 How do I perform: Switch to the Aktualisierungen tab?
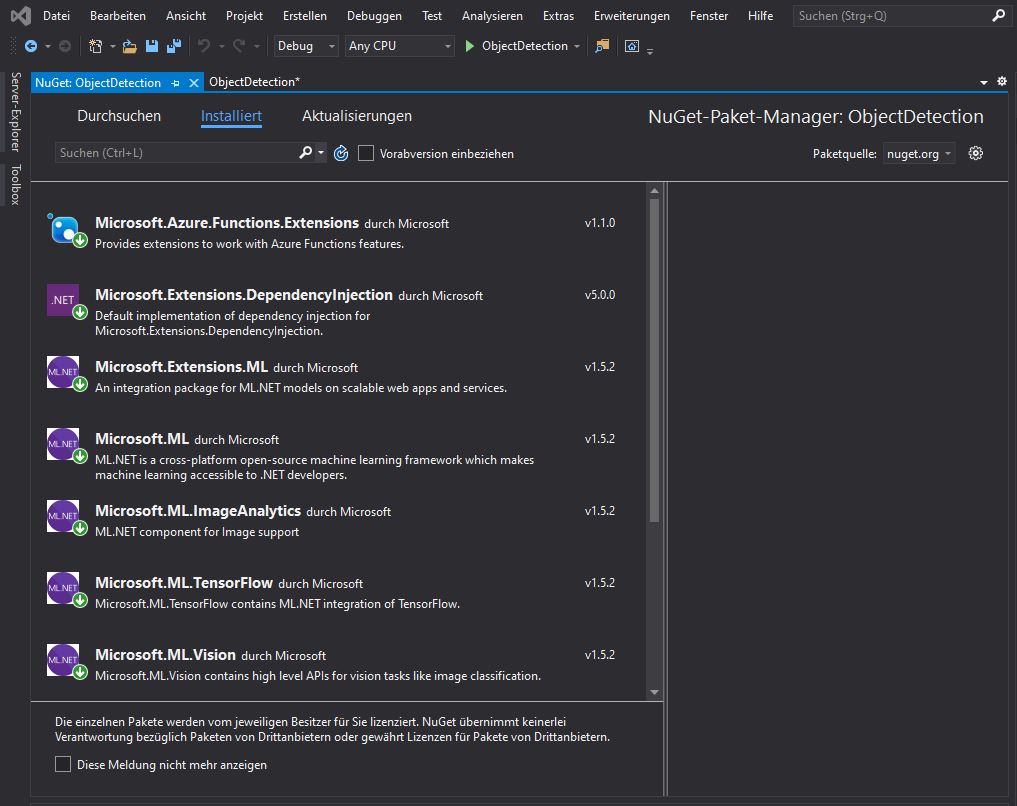[x=356, y=116]
